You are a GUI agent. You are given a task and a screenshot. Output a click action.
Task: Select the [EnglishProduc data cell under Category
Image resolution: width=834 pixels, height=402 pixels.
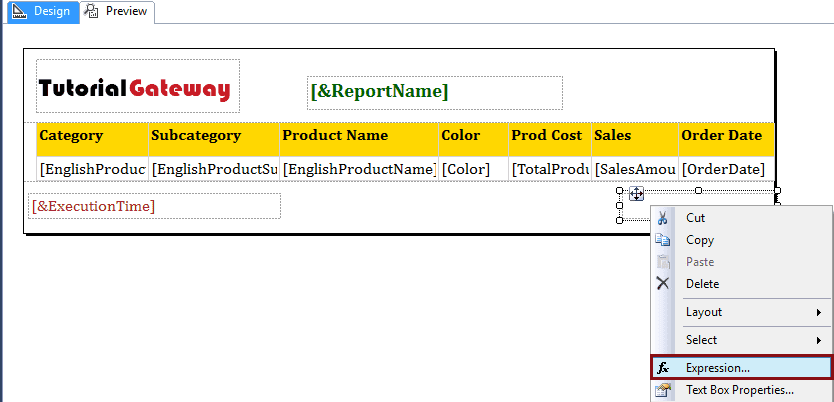pos(92,169)
